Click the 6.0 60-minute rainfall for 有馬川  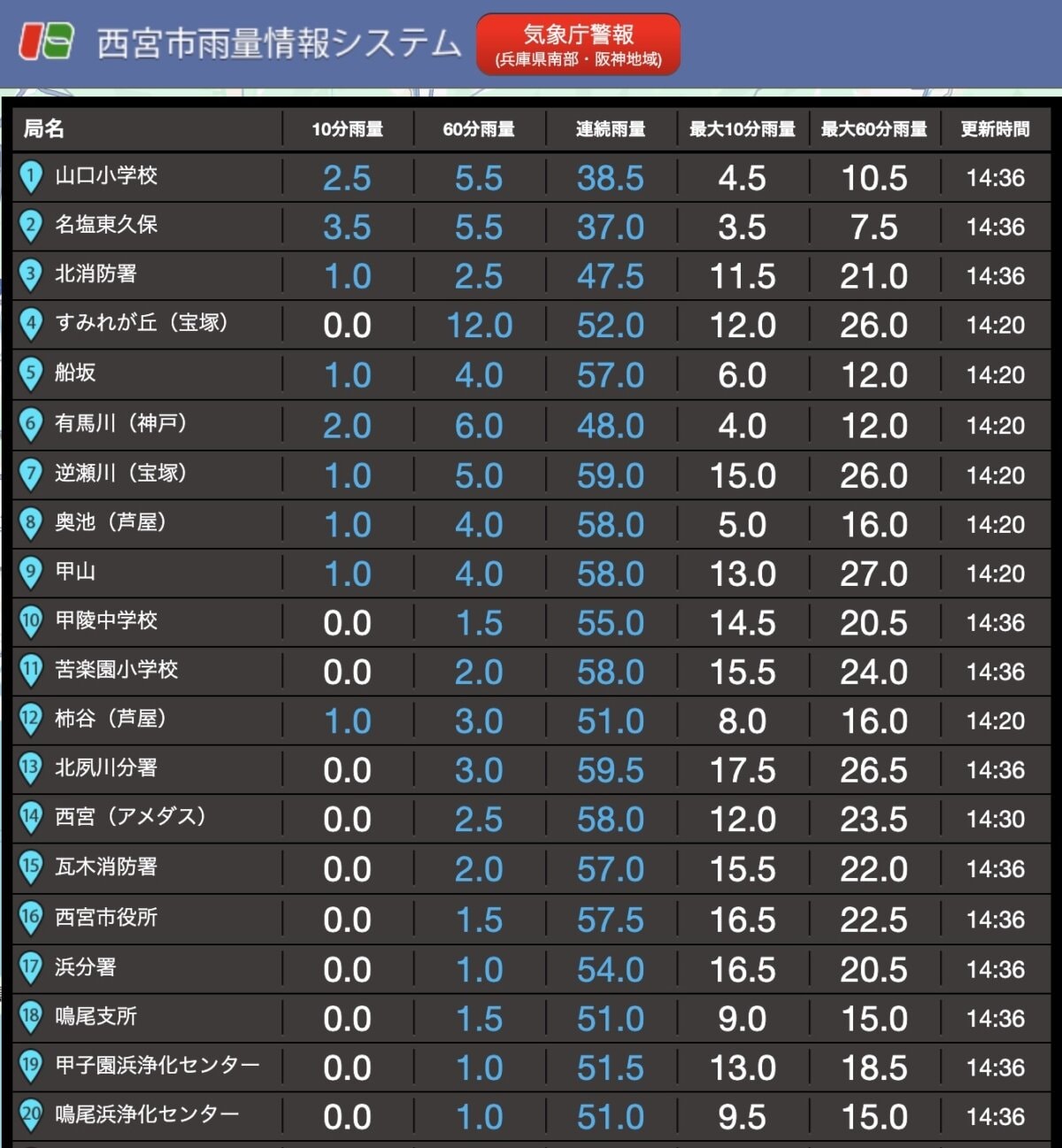pyautogui.click(x=479, y=427)
